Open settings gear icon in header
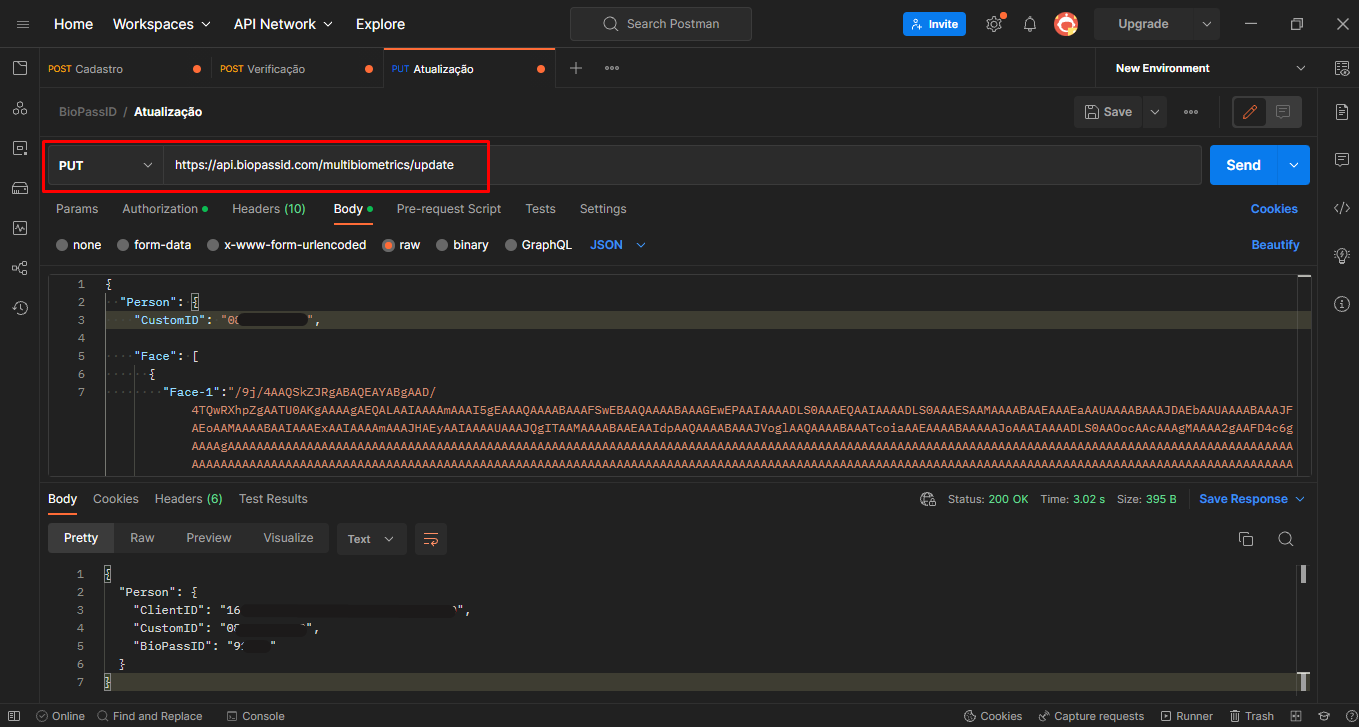 [994, 24]
